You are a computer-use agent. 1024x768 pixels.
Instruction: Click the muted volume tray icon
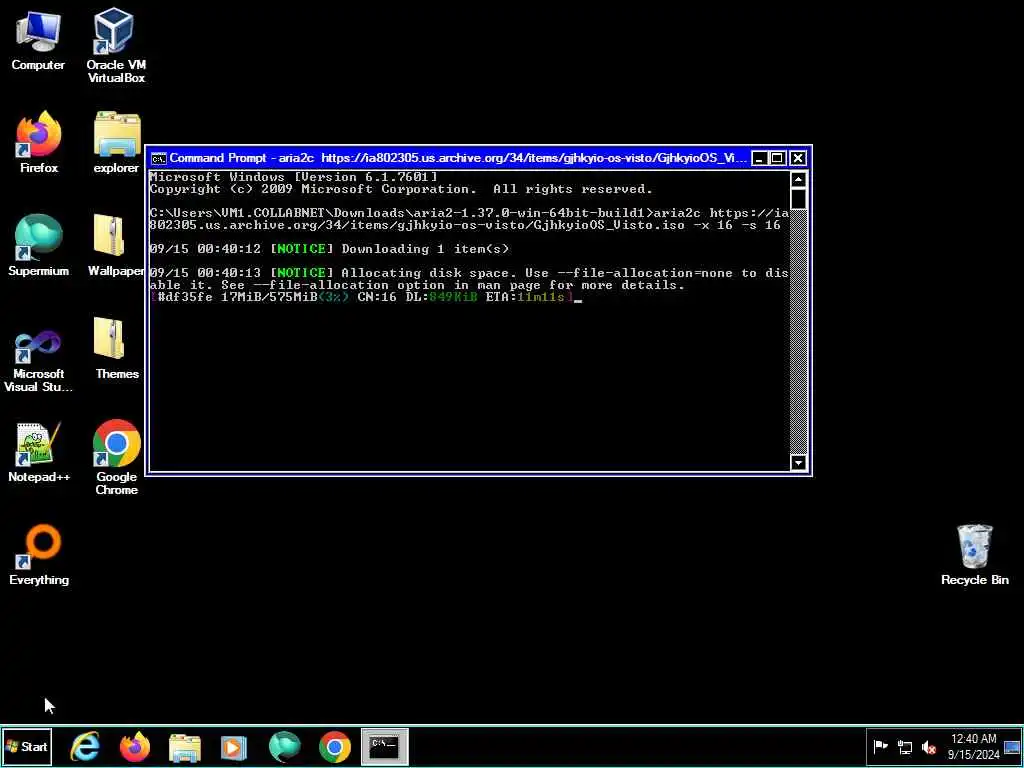929,747
